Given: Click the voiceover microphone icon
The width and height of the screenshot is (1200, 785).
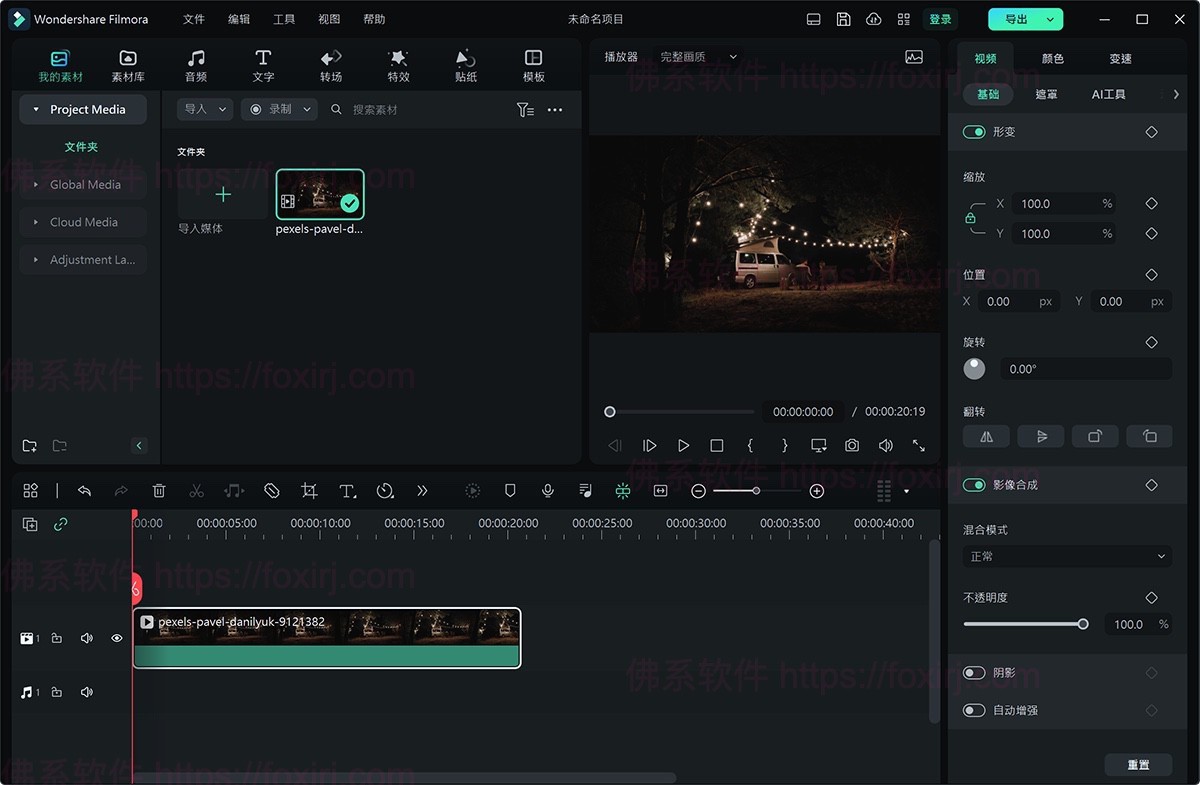Looking at the screenshot, I should point(548,491).
